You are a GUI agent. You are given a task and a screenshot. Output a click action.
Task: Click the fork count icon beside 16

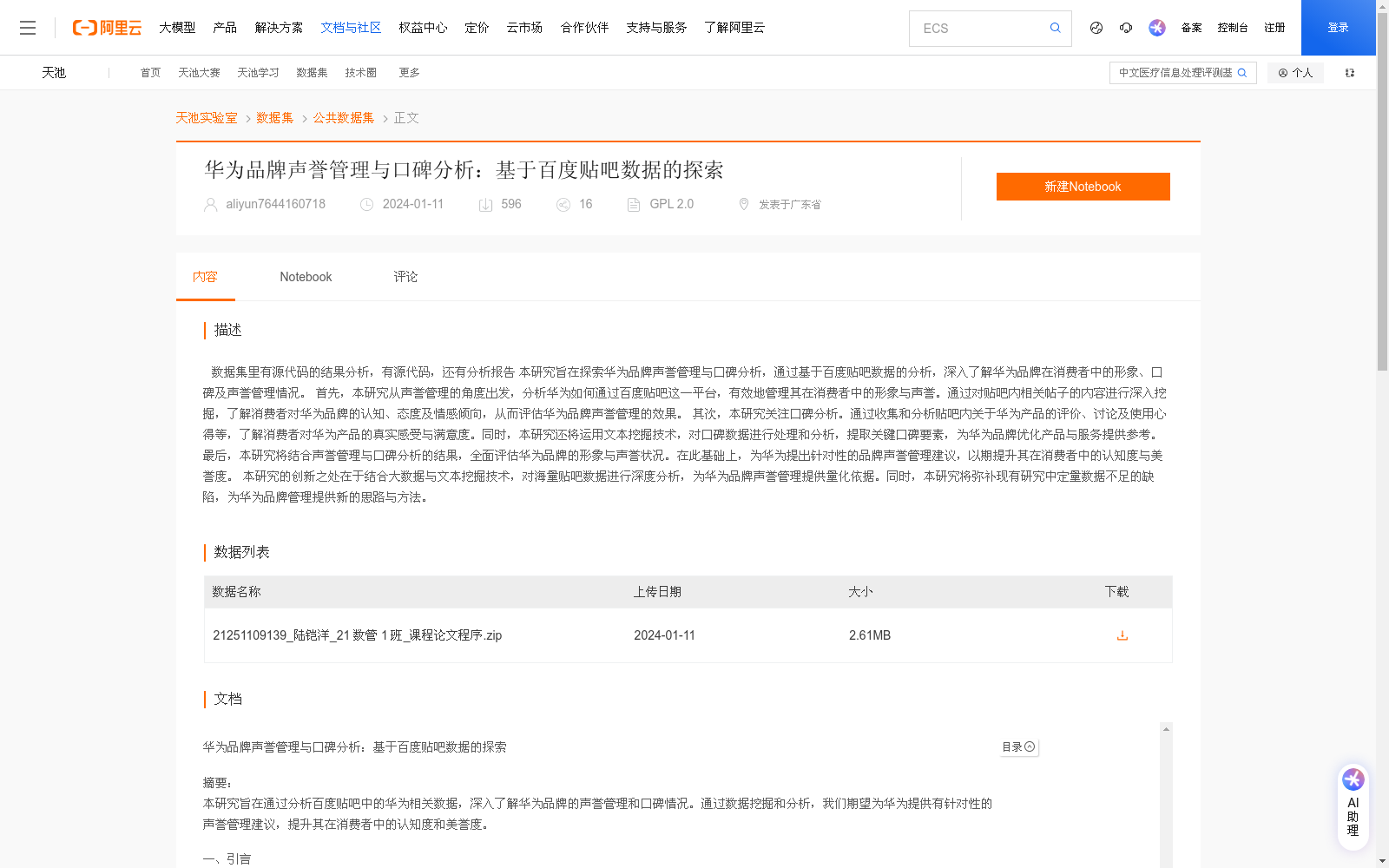click(x=563, y=205)
